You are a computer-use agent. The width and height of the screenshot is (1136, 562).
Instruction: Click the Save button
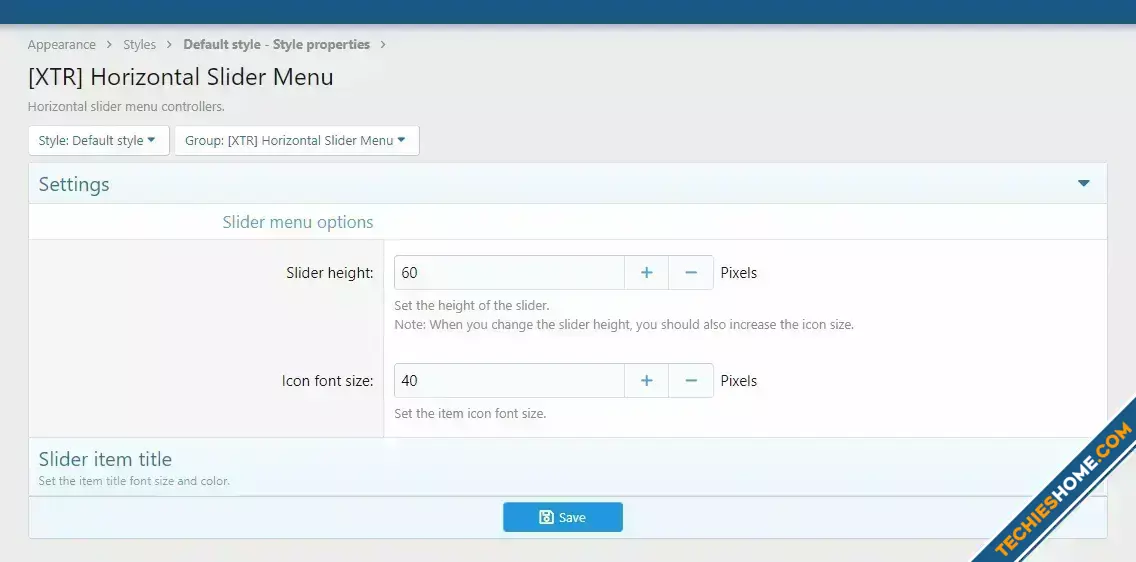tap(562, 517)
